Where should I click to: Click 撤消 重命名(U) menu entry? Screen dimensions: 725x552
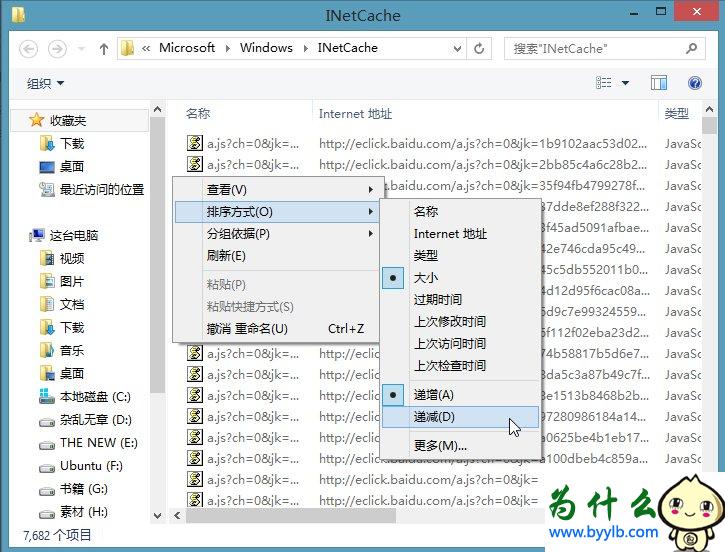point(276,329)
